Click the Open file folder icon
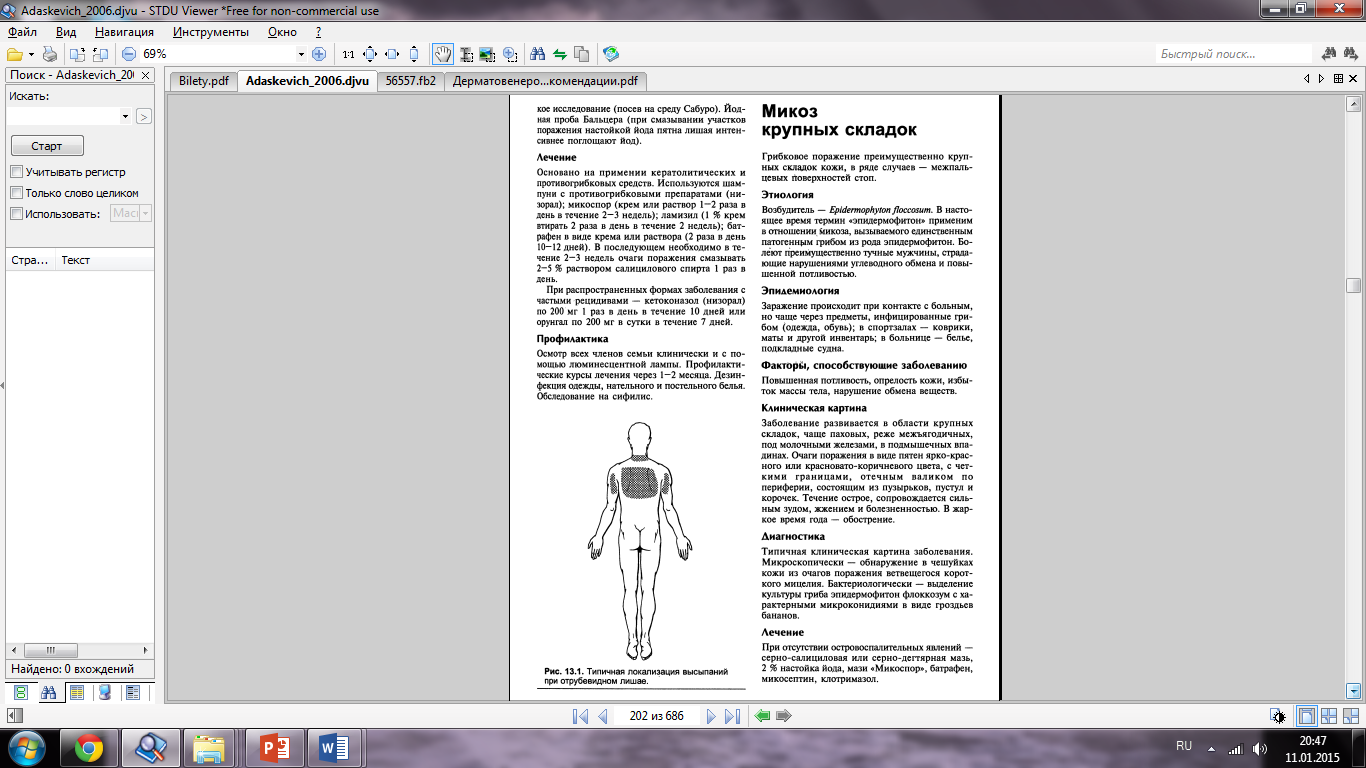Image resolution: width=1366 pixels, height=768 pixels. 14,54
